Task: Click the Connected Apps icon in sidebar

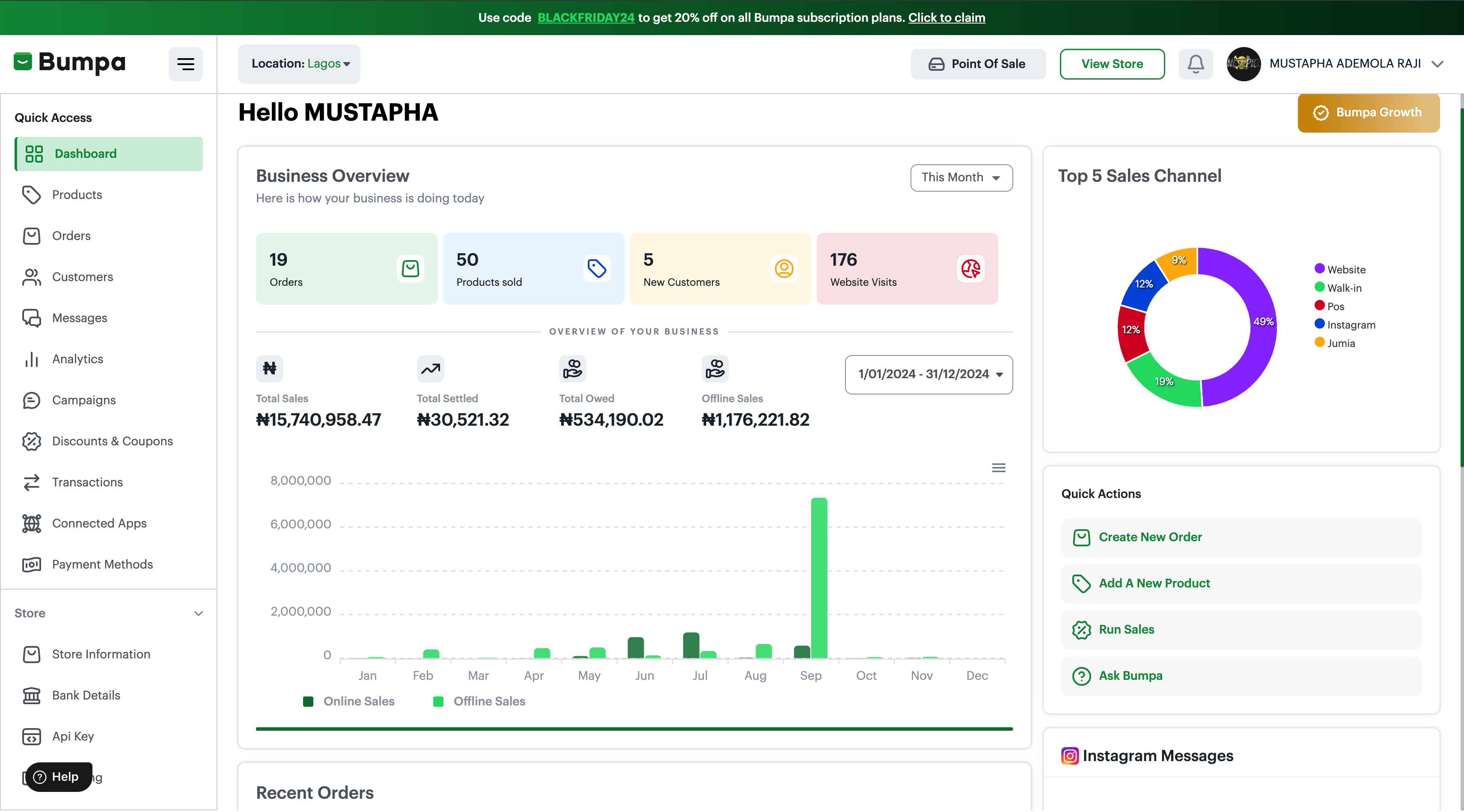Action: click(x=31, y=524)
